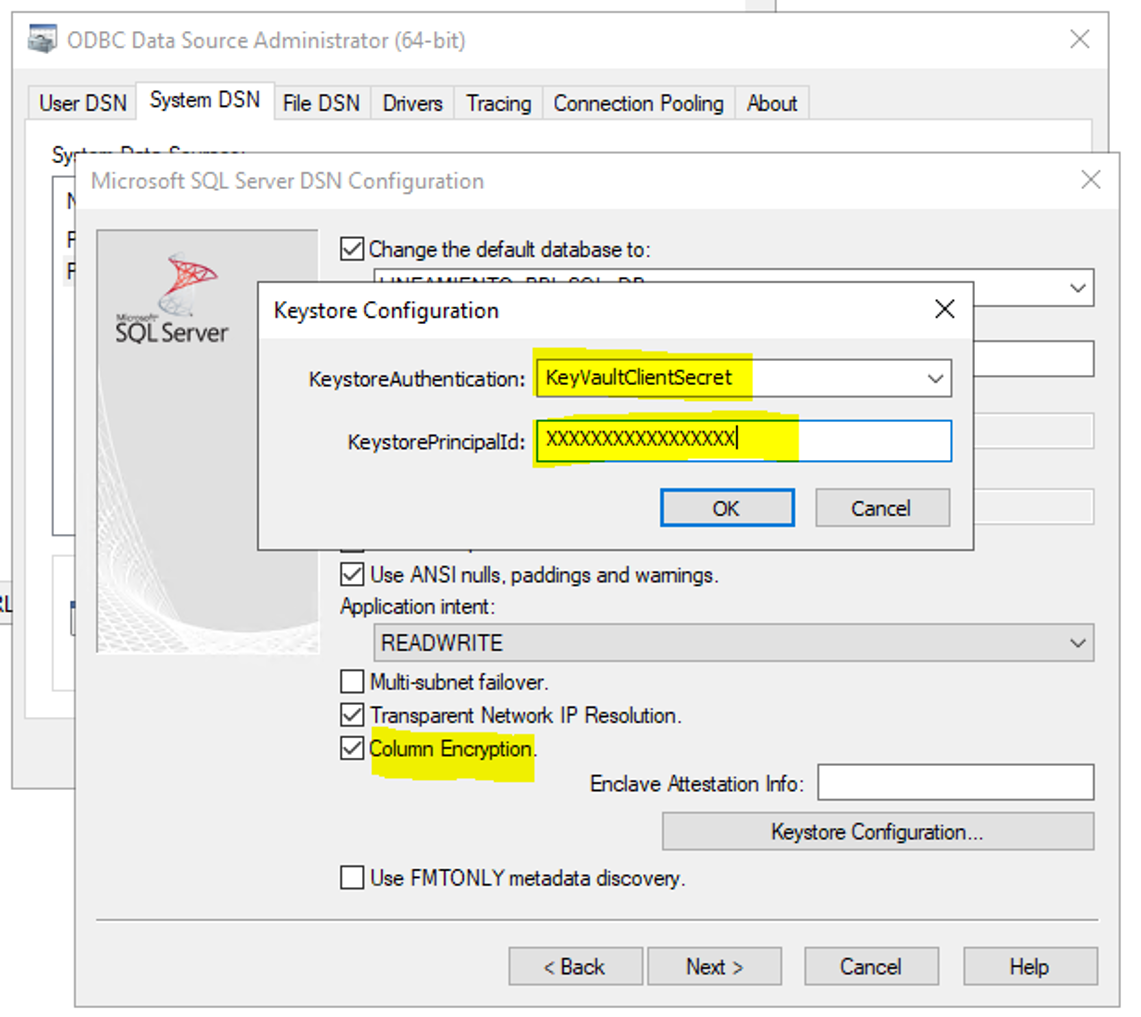Screen dimensions: 1141x1017
Task: Open the About tab
Action: pyautogui.click(x=771, y=103)
